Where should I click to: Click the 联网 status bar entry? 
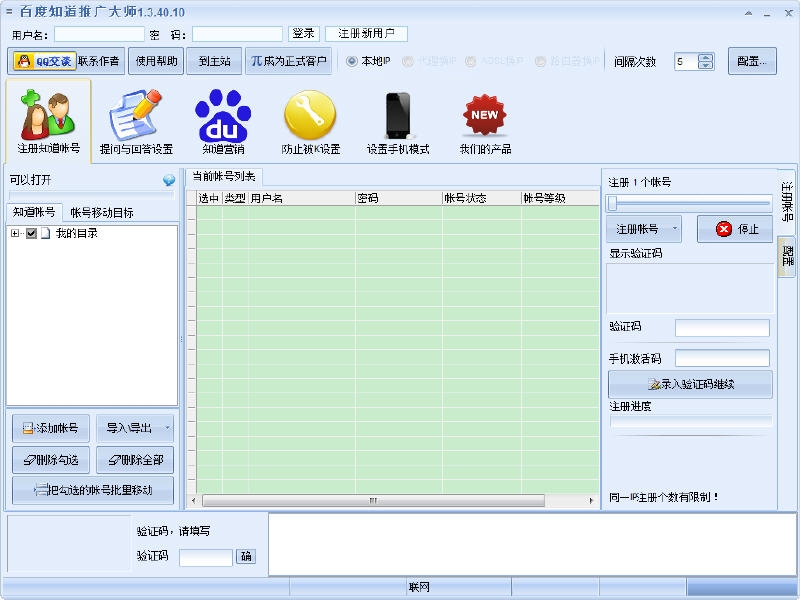click(419, 587)
